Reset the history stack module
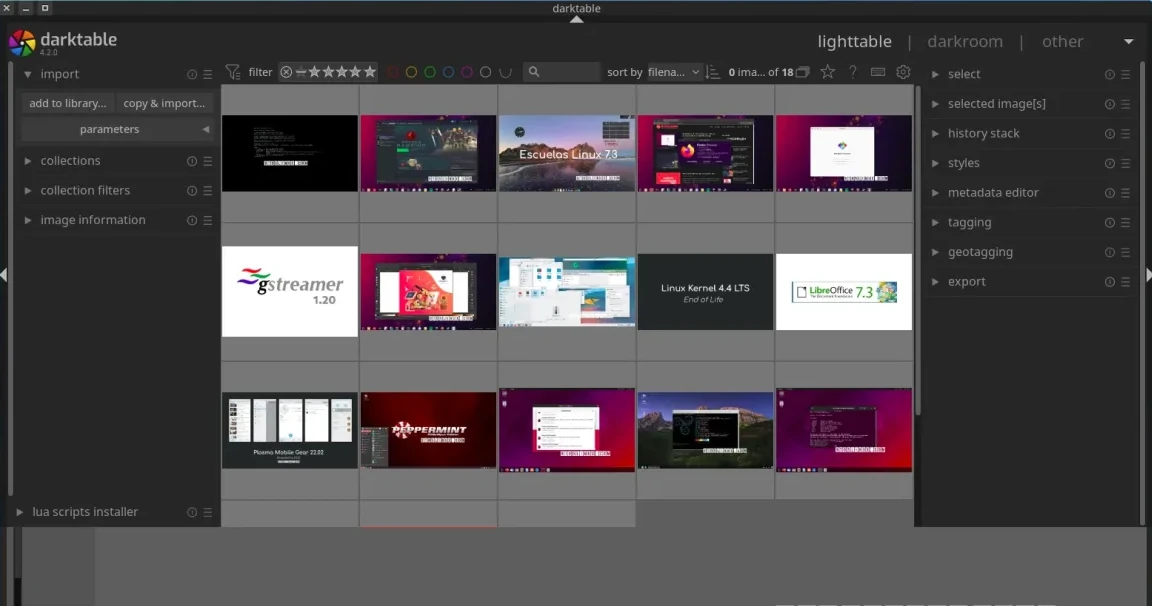This screenshot has height=606, width=1152. (1109, 134)
